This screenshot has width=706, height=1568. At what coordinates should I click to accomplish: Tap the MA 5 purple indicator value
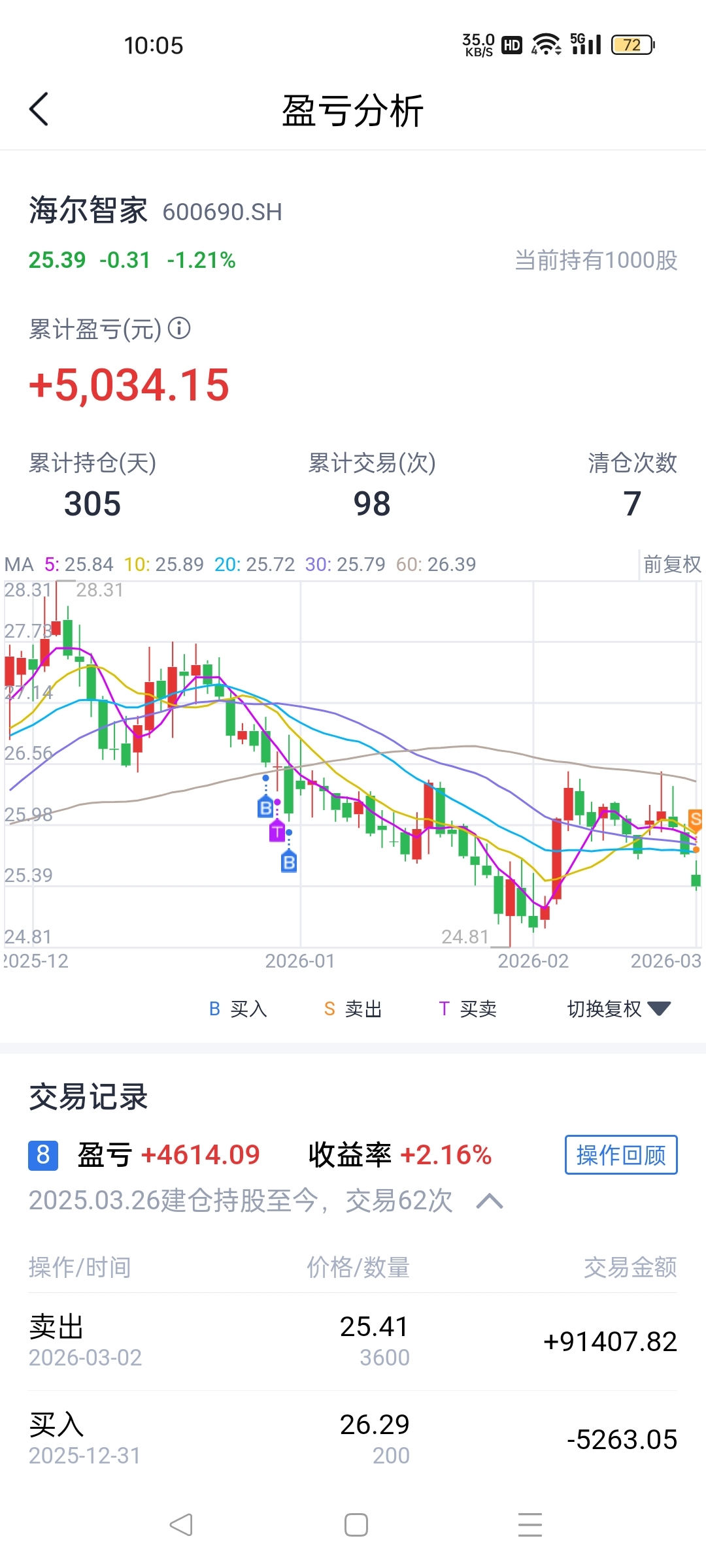coord(79,564)
